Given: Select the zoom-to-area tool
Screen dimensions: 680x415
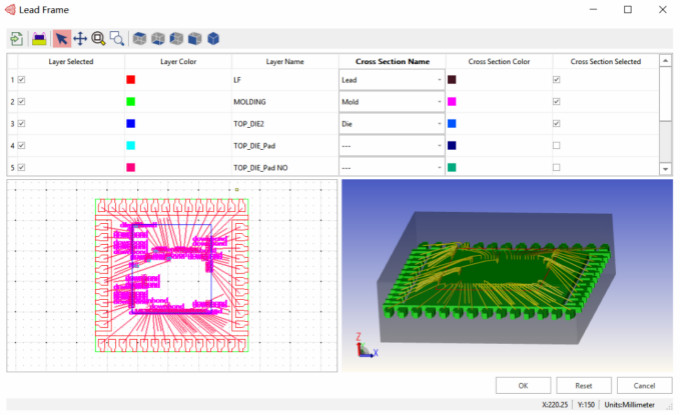Looking at the screenshot, I should [117, 39].
